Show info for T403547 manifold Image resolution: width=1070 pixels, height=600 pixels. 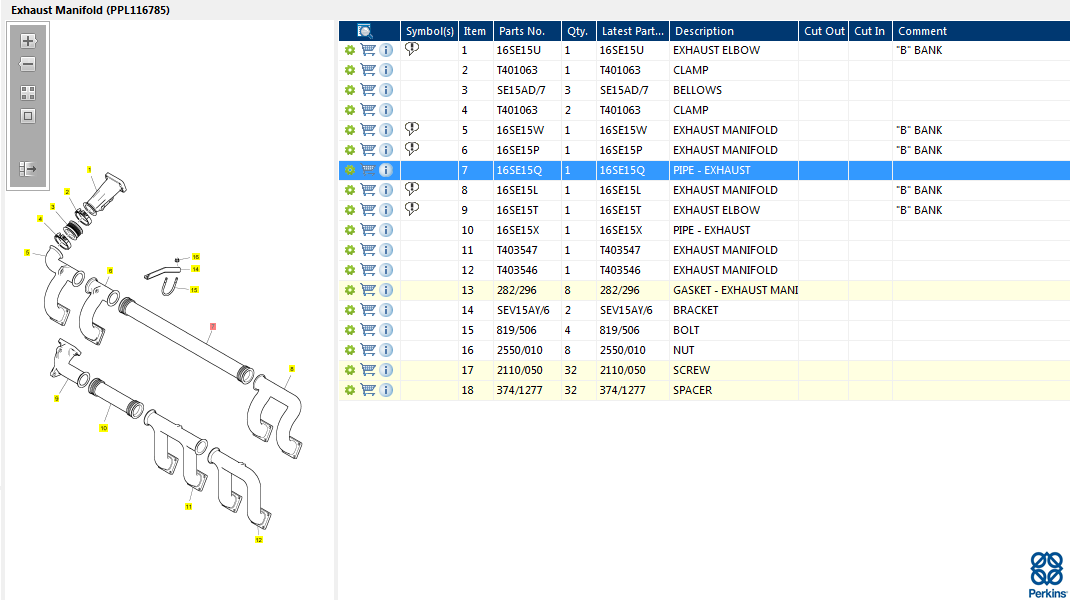click(x=386, y=250)
